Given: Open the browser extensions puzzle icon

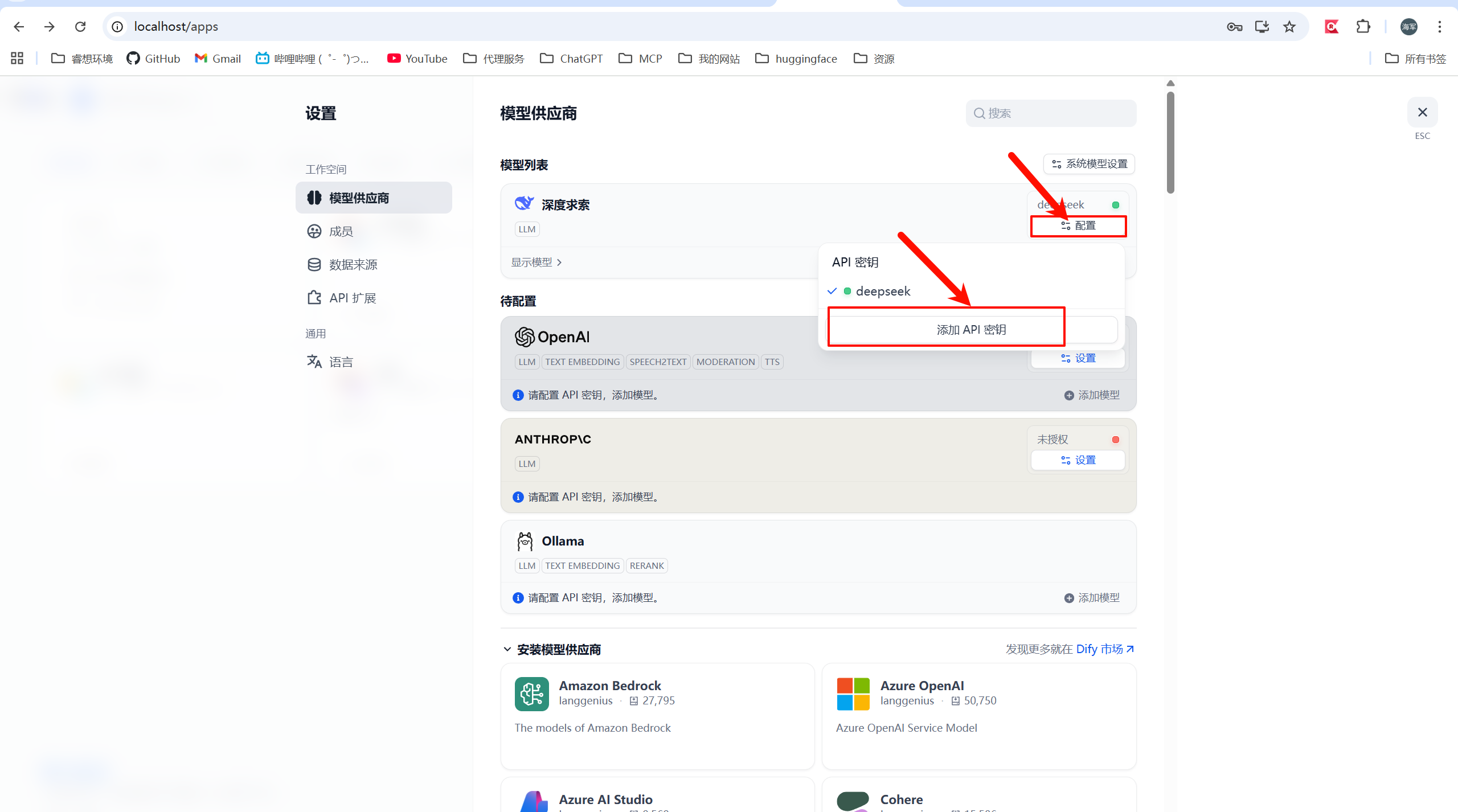Looking at the screenshot, I should point(1363,27).
